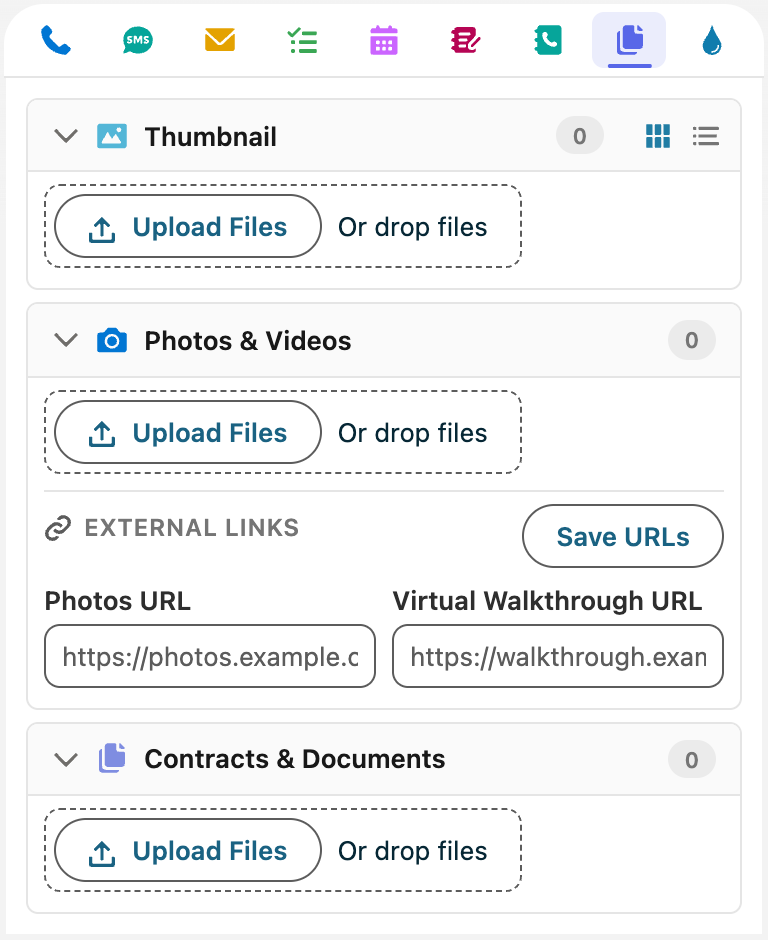Image resolution: width=768 pixels, height=940 pixels.
Task: Focus the Photos URL input field
Action: (x=210, y=656)
